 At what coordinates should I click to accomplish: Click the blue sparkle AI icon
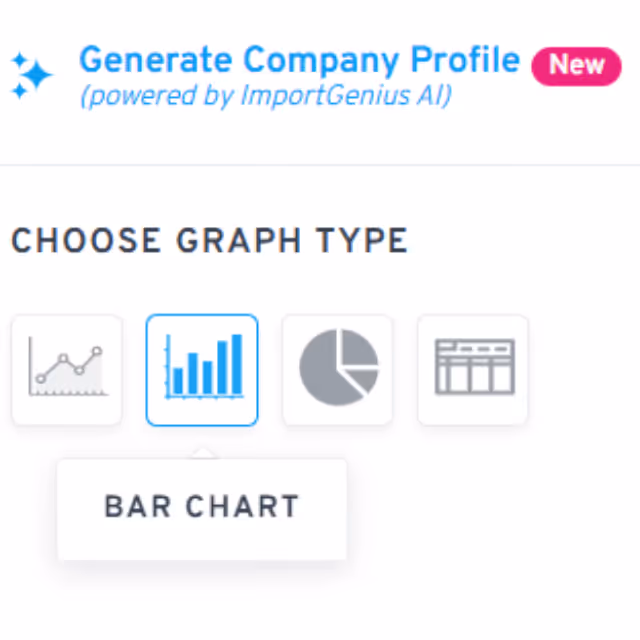pos(31,76)
